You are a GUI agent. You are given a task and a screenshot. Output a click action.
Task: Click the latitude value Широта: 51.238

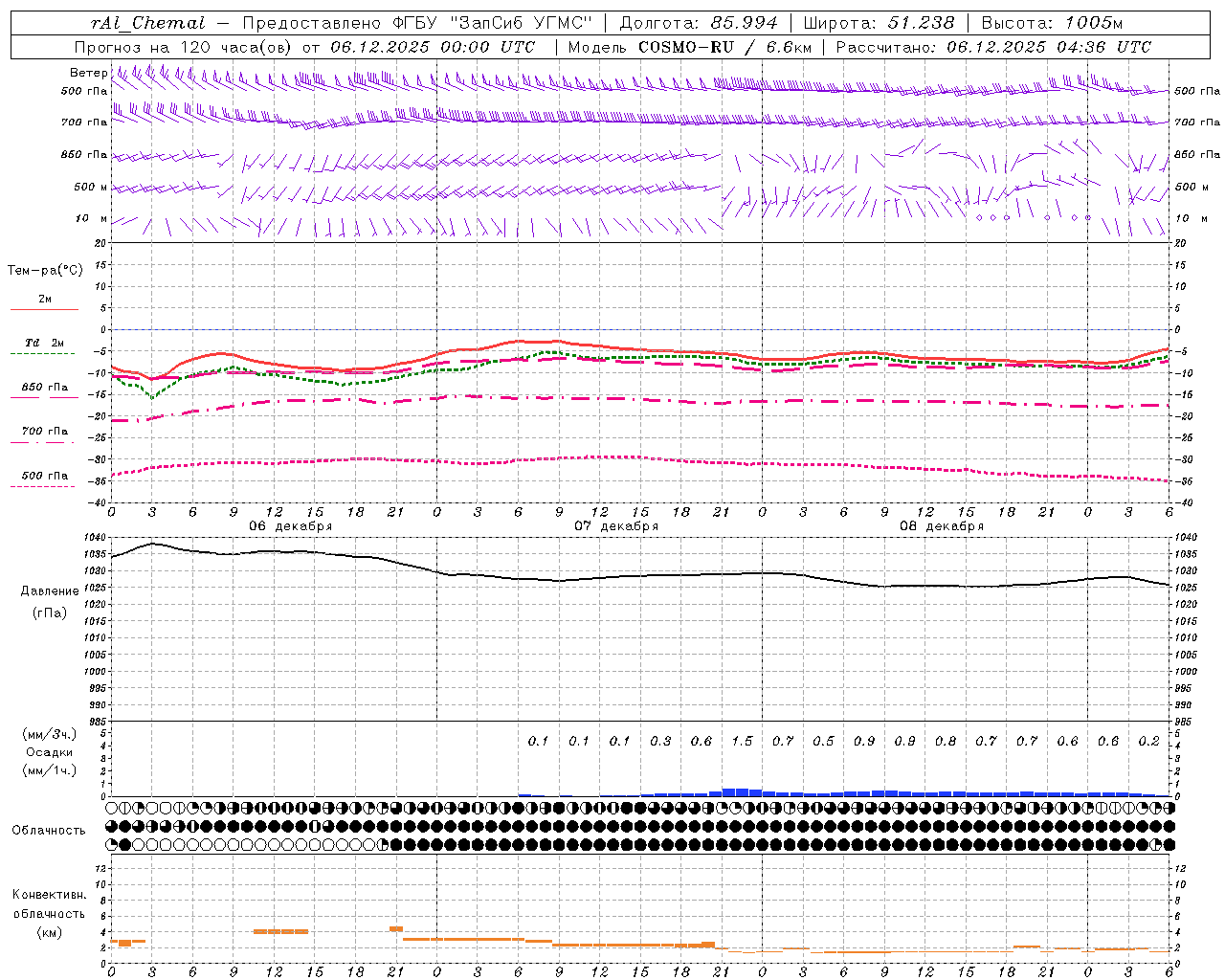pyautogui.click(x=879, y=23)
